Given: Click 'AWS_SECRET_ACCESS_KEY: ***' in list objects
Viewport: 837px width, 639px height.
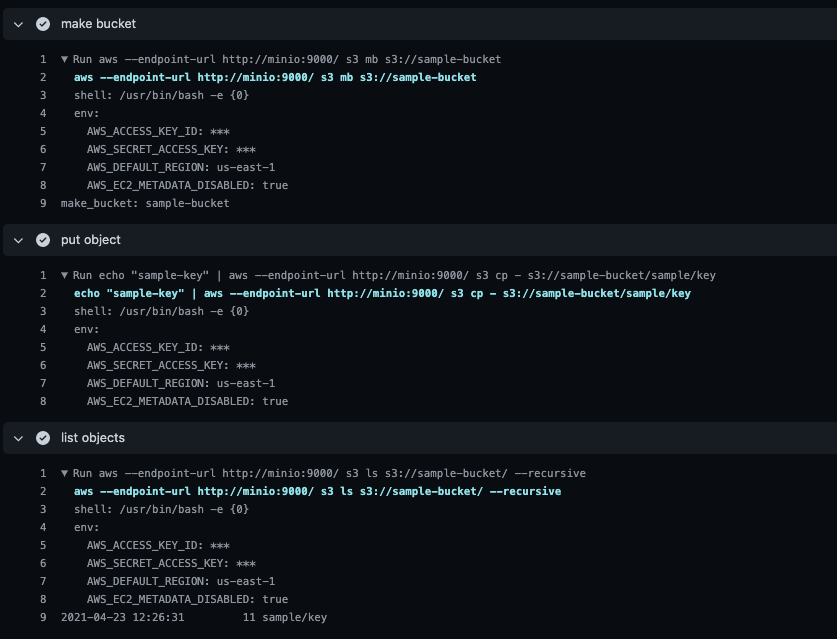Looking at the screenshot, I should click(171, 564).
